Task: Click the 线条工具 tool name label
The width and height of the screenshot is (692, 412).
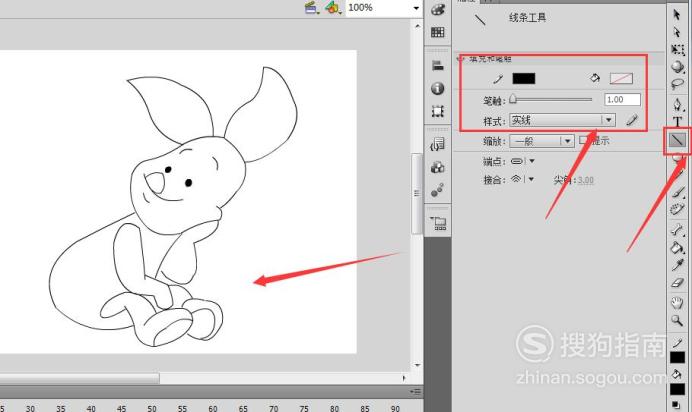Action: point(528,18)
